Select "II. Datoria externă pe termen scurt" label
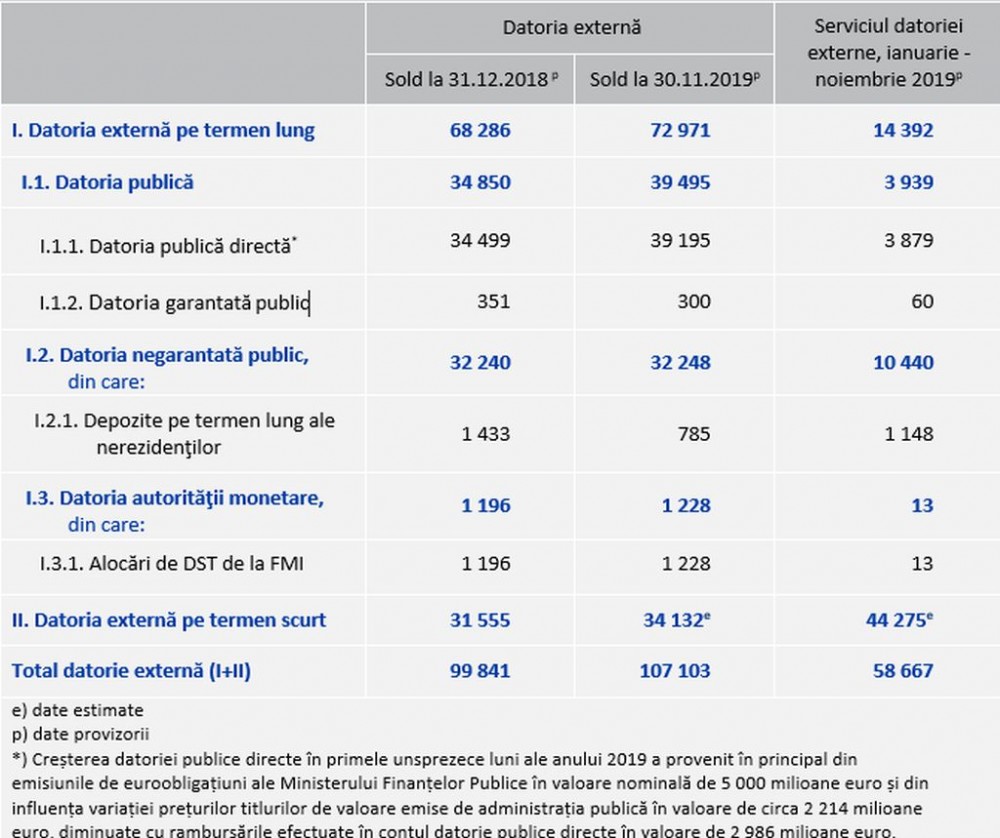The height and width of the screenshot is (838, 1000). (169, 620)
